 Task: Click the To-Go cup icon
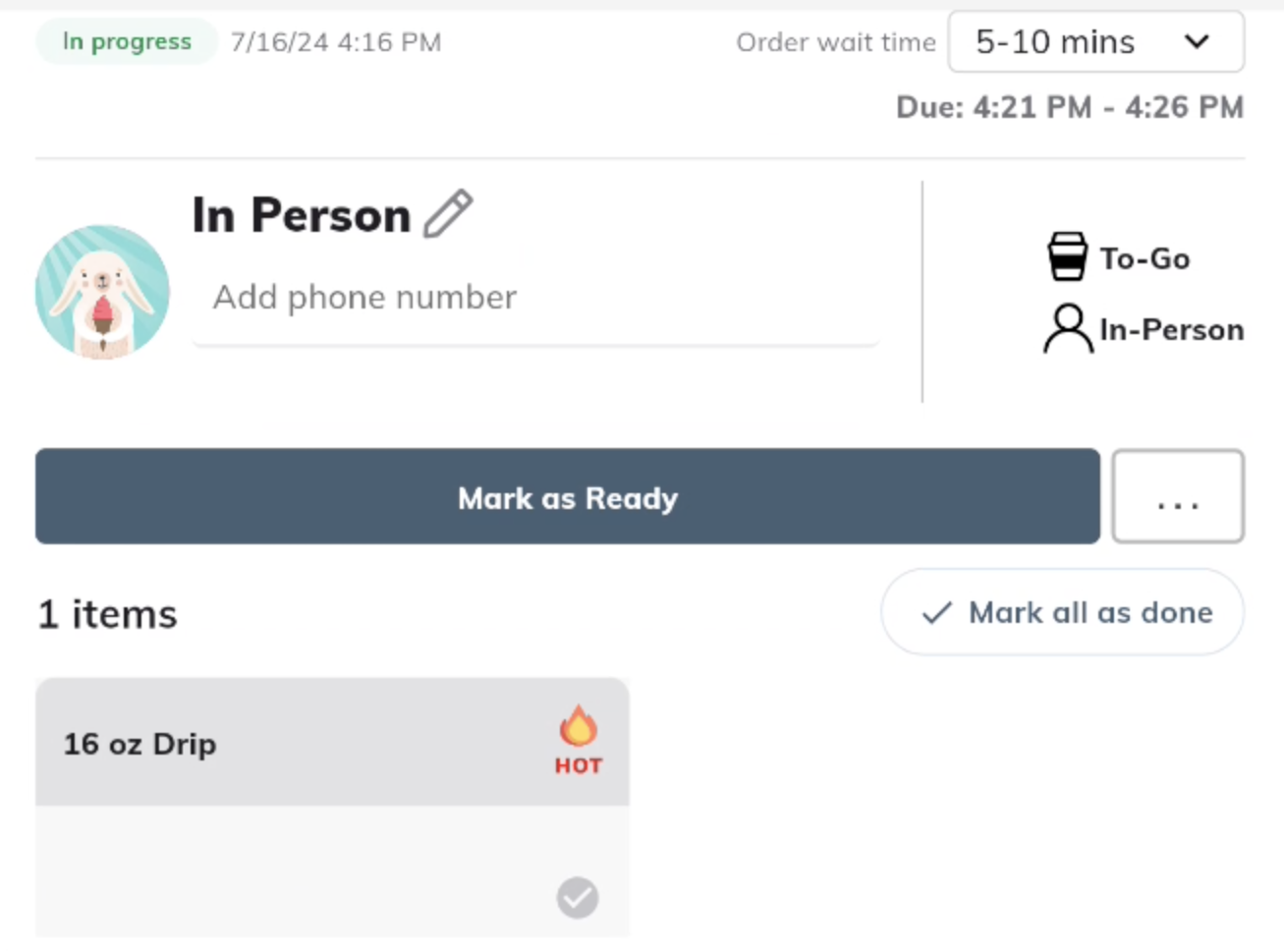tap(1067, 256)
